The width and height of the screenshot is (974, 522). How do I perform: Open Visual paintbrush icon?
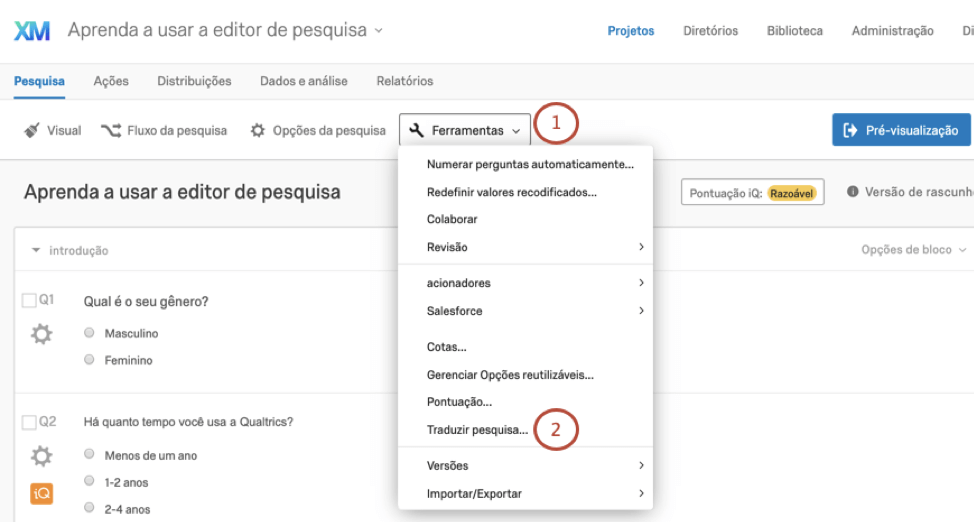pos(32,130)
